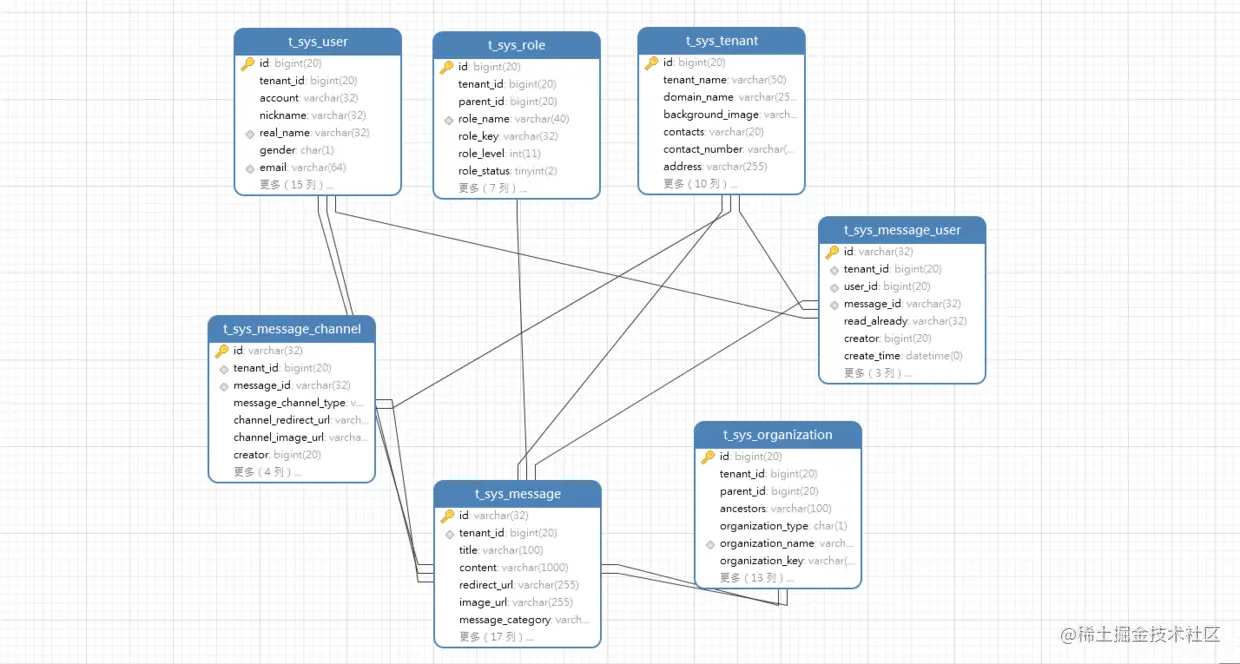This screenshot has width=1240, height=664.
Task: Click the primary key icon in t_sys_message_channel
Action: [222, 351]
